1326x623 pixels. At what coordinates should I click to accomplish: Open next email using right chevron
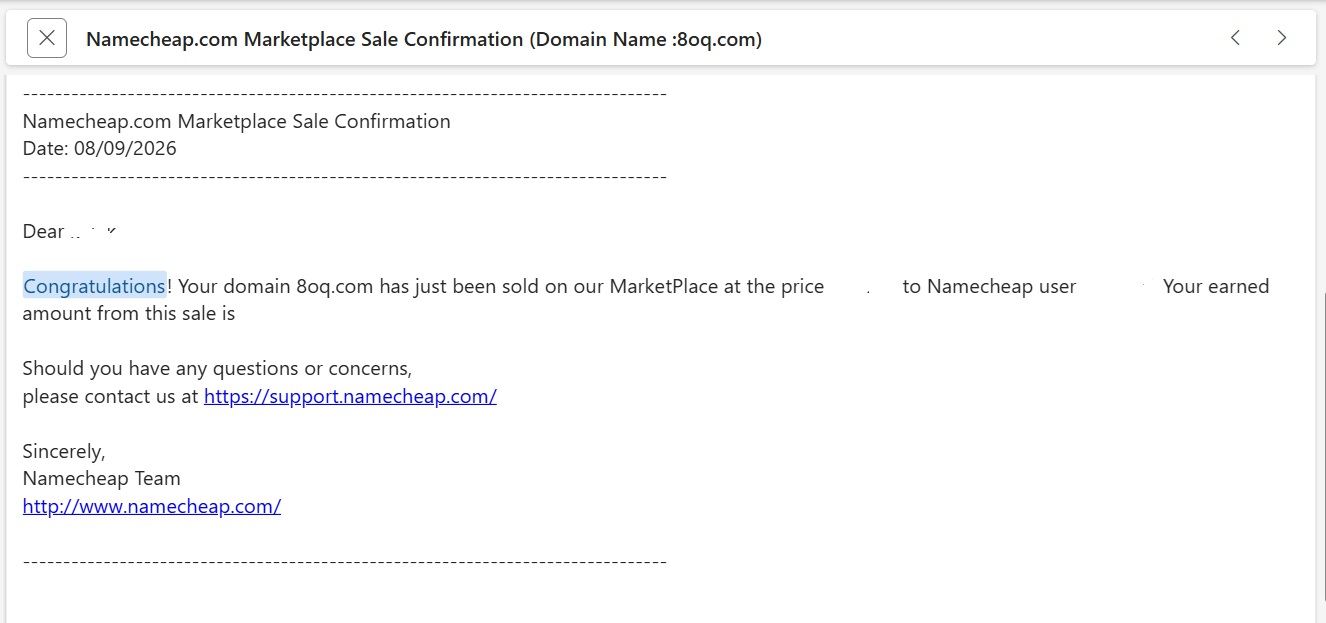click(1282, 38)
